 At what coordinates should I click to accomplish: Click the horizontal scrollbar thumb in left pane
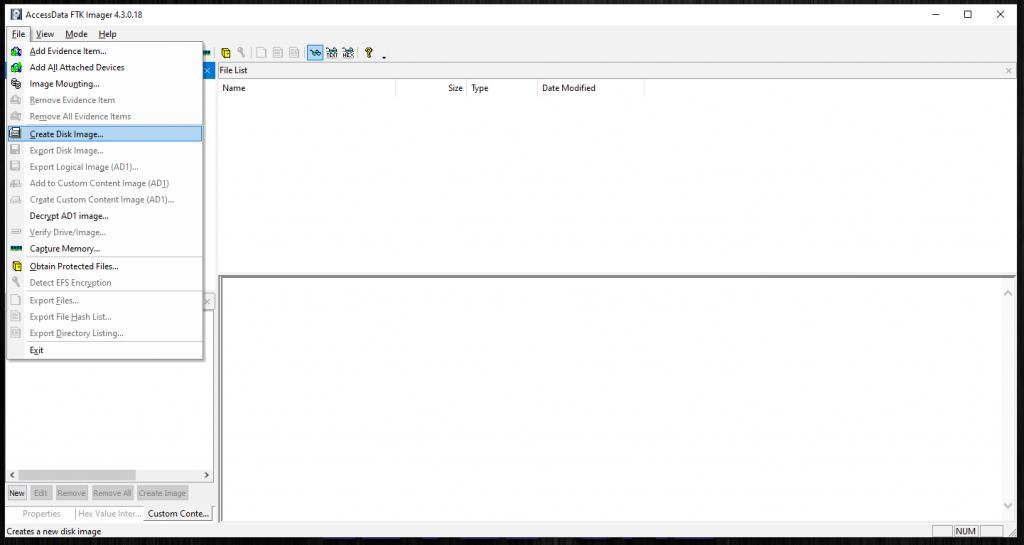[x=76, y=475]
